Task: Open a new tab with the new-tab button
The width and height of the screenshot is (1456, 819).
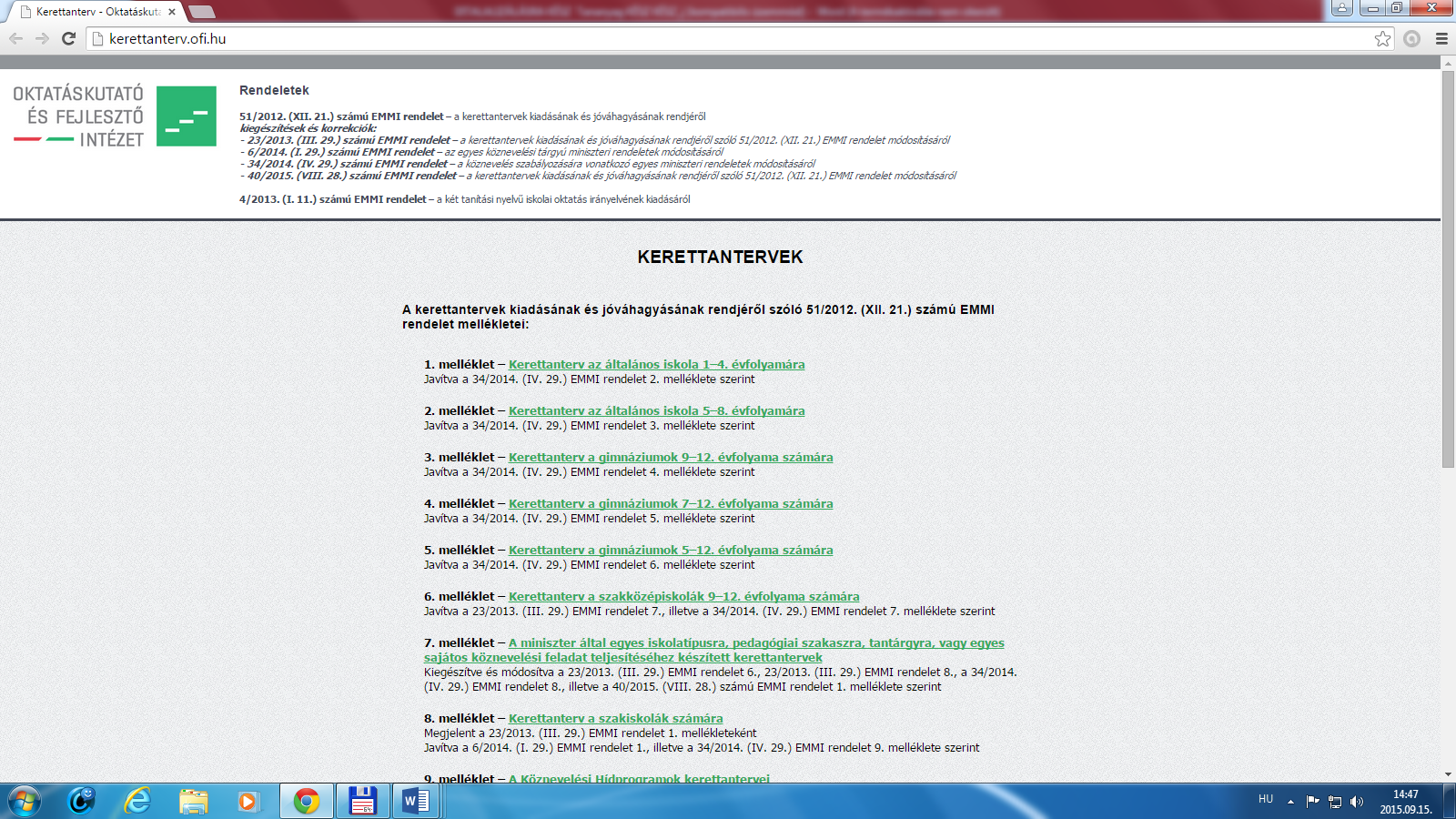Action: point(201,12)
